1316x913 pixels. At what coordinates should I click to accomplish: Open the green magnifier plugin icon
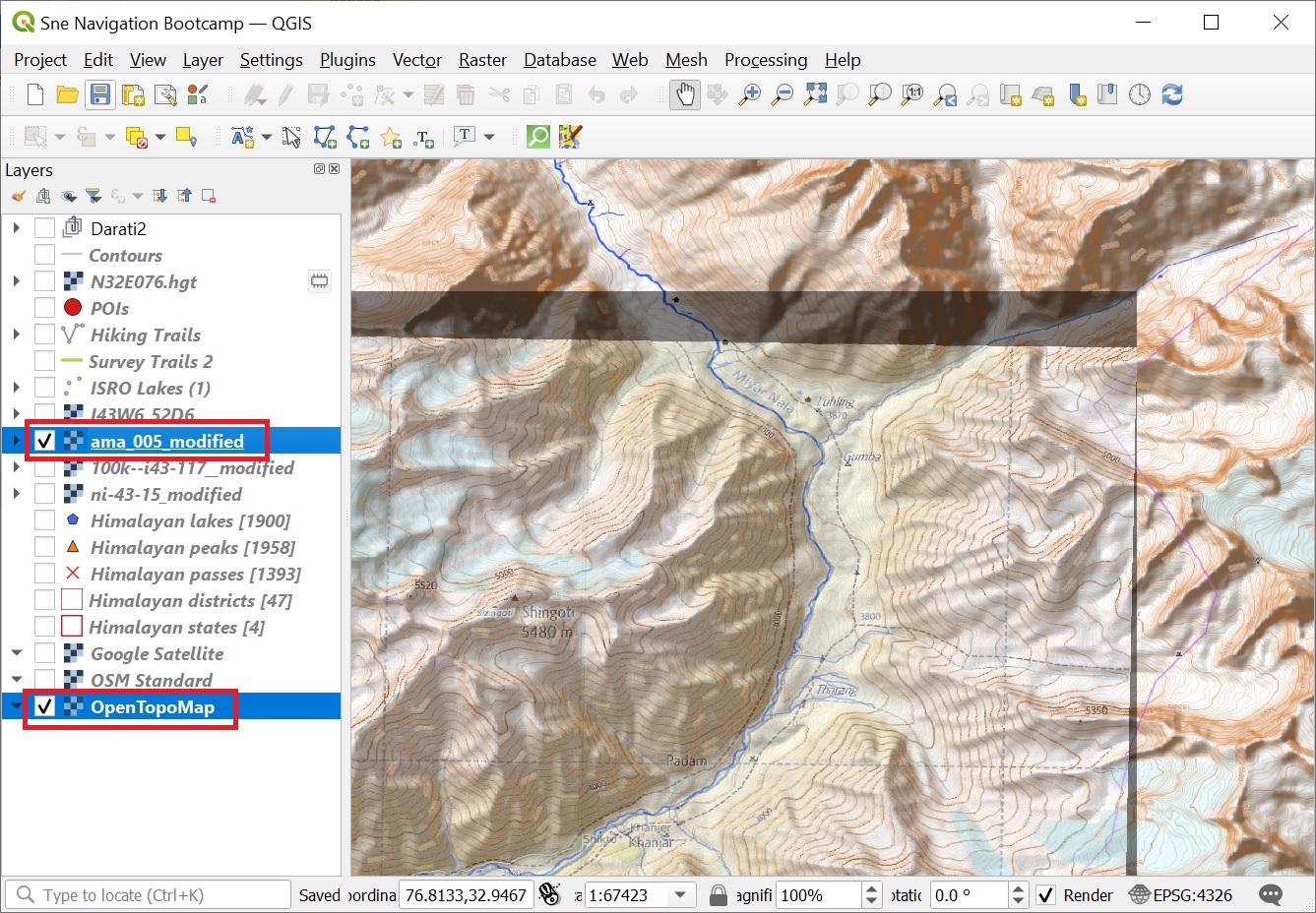[538, 136]
